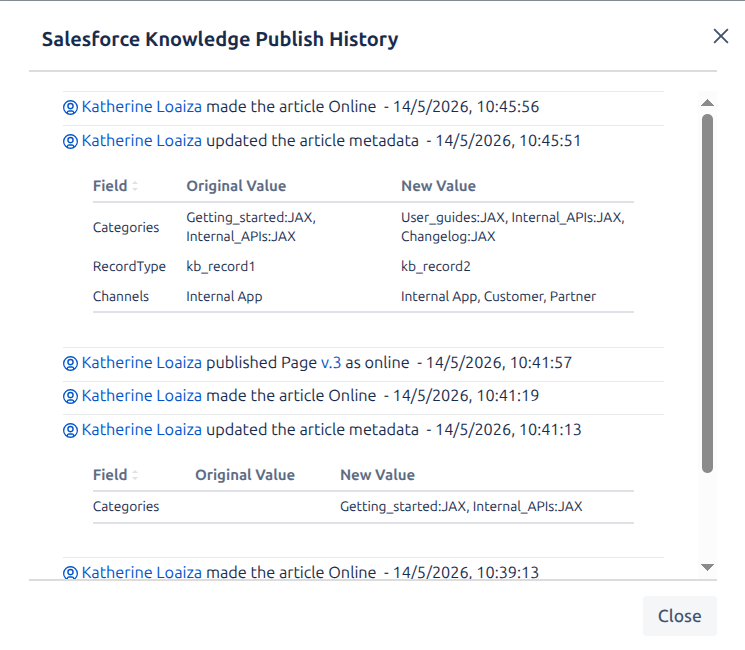The height and width of the screenshot is (650, 745).
Task: Select kb_record1 original value
Action: click(220, 266)
